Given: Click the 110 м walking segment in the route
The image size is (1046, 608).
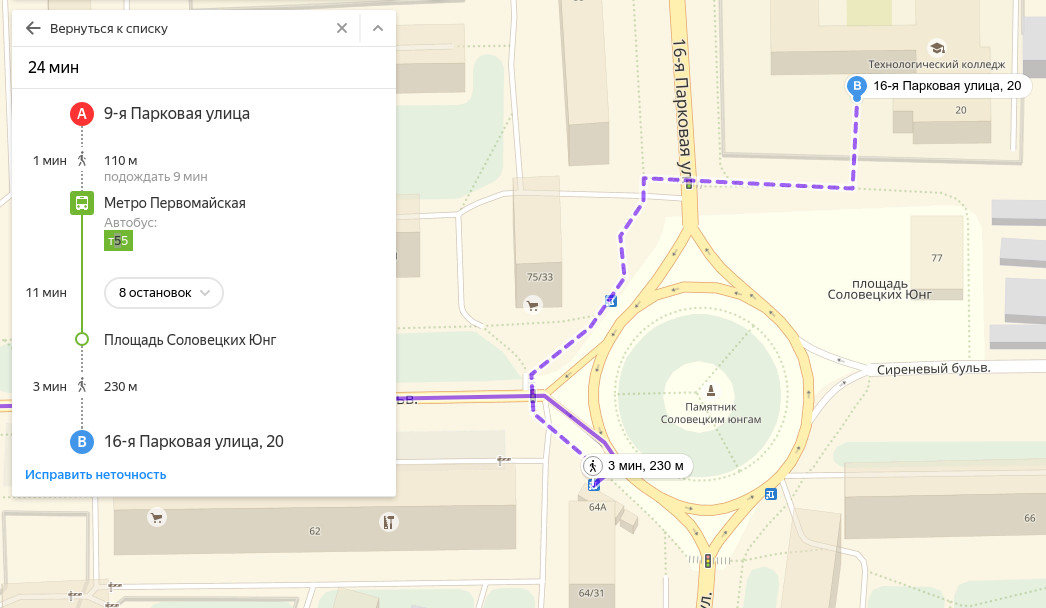Looking at the screenshot, I should pos(121,160).
